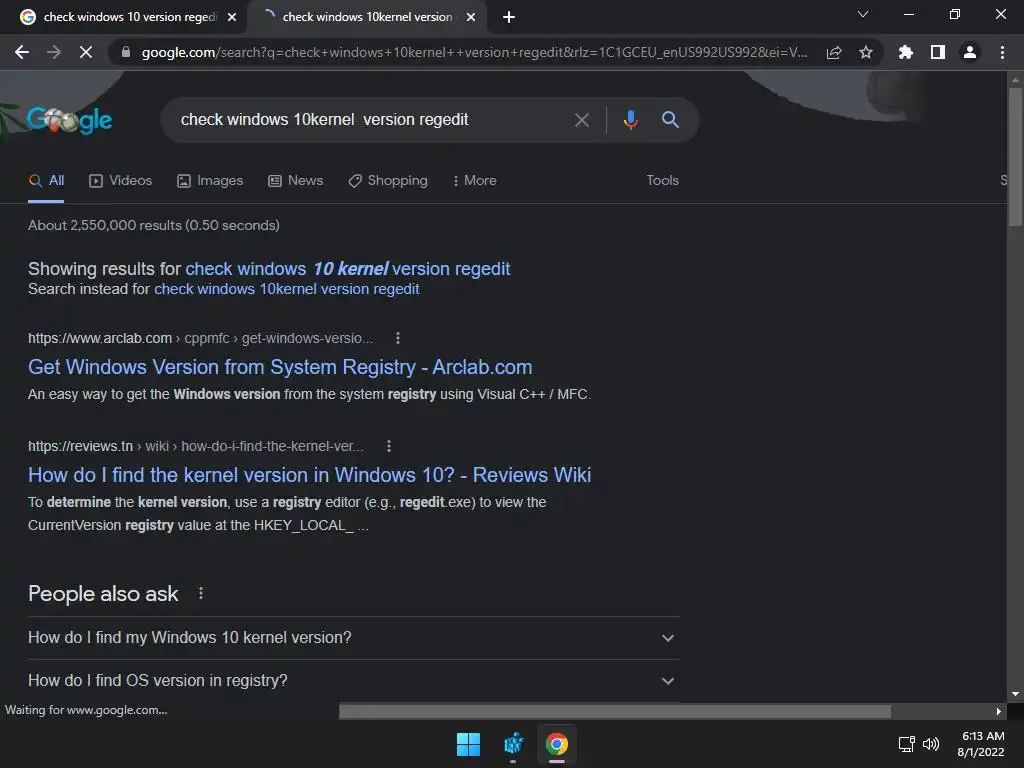
Task: Click the Google doodle logo
Action: click(70, 120)
